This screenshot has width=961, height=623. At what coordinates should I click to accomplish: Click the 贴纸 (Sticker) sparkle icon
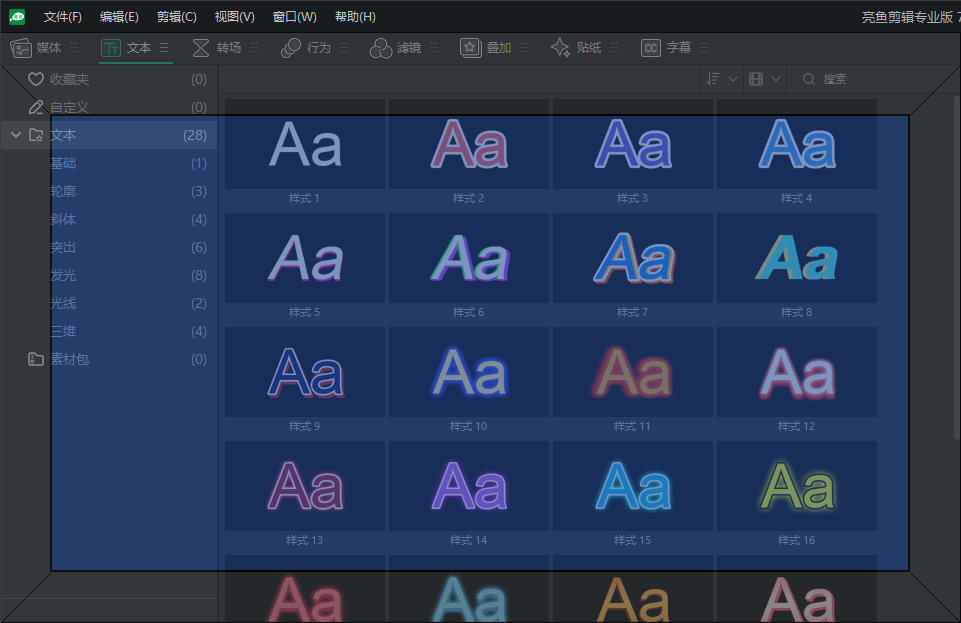[x=561, y=48]
